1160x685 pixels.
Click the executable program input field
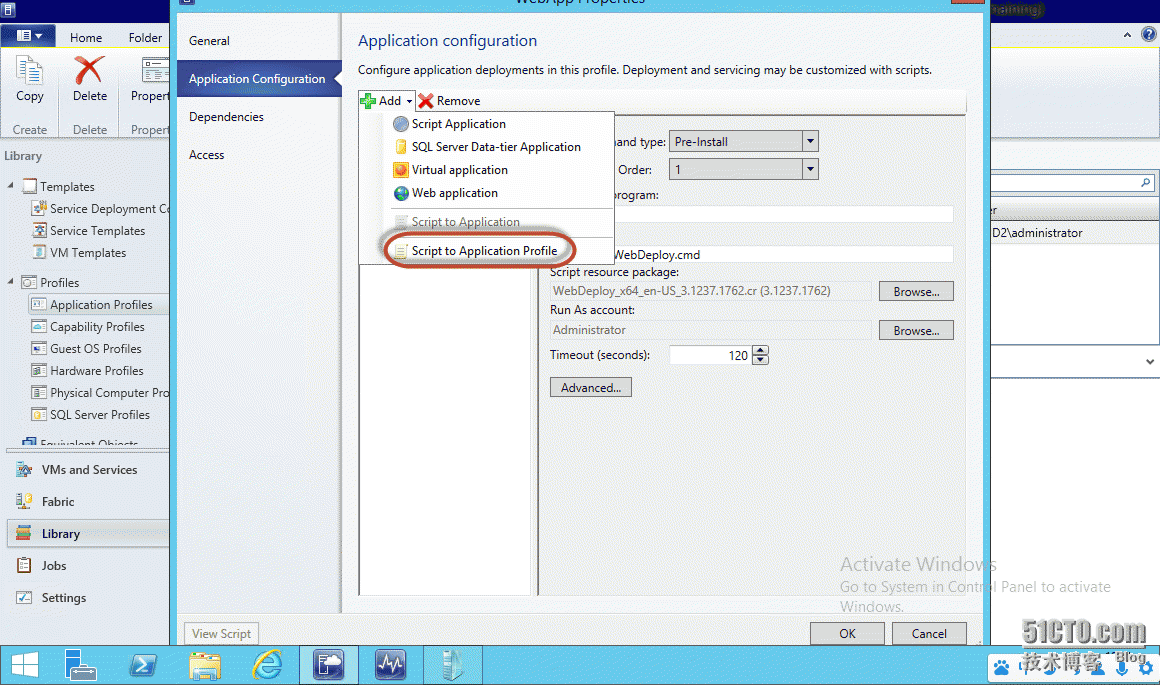click(783, 215)
